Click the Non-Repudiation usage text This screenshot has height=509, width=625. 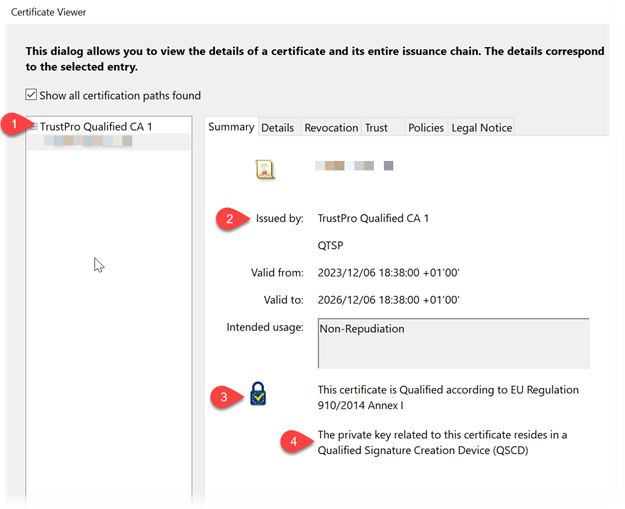click(x=362, y=329)
